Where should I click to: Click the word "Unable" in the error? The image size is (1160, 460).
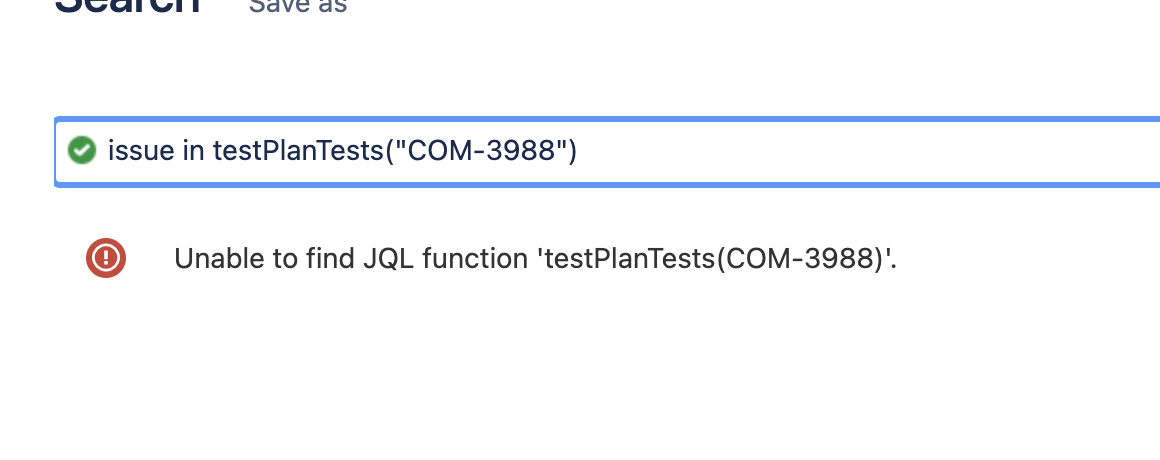coord(215,259)
